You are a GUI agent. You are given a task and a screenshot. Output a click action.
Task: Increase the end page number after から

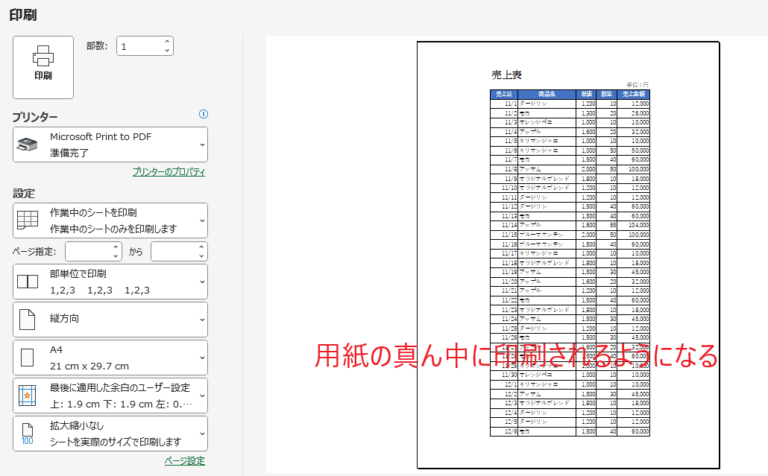pyautogui.click(x=201, y=247)
